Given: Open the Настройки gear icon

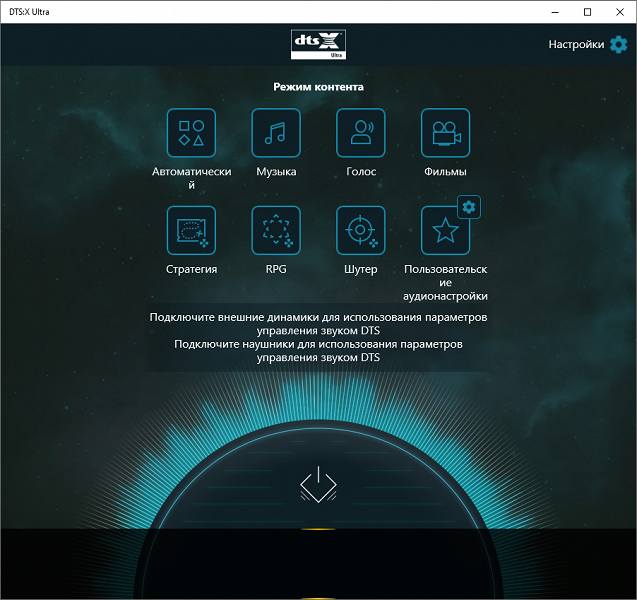Looking at the screenshot, I should tap(619, 44).
